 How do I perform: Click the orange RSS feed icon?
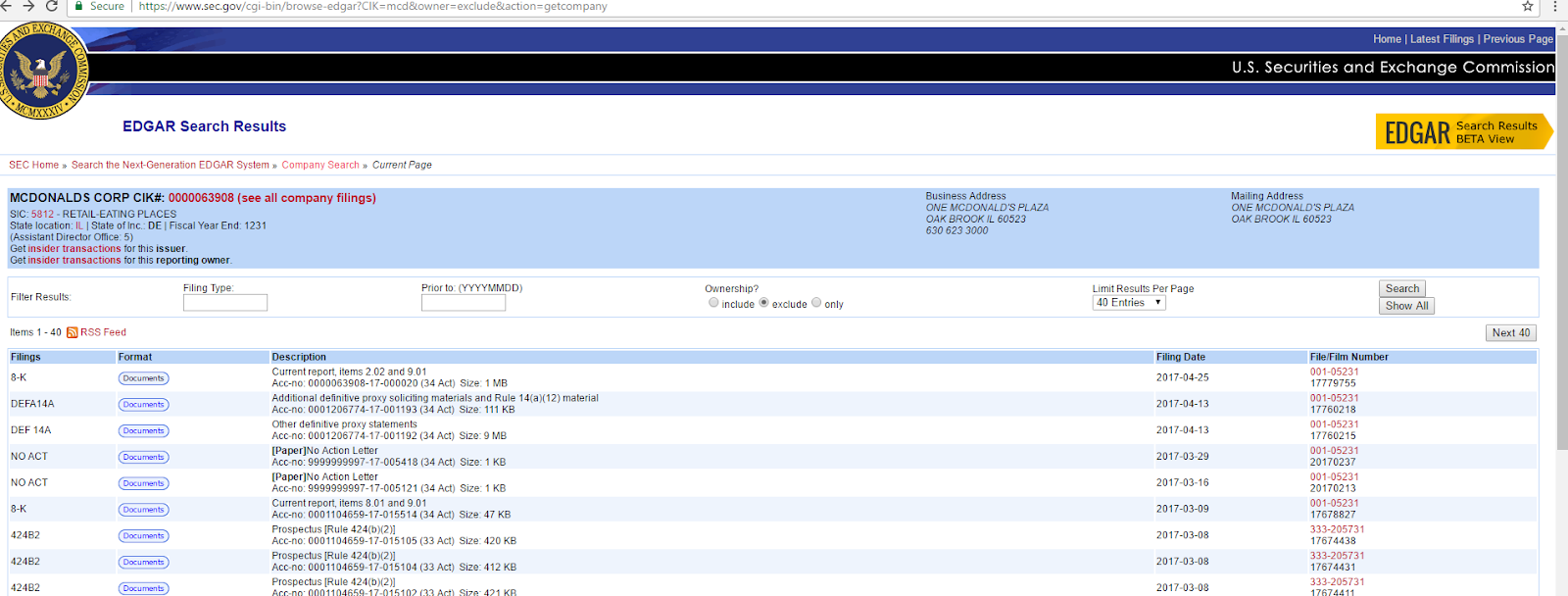72,332
